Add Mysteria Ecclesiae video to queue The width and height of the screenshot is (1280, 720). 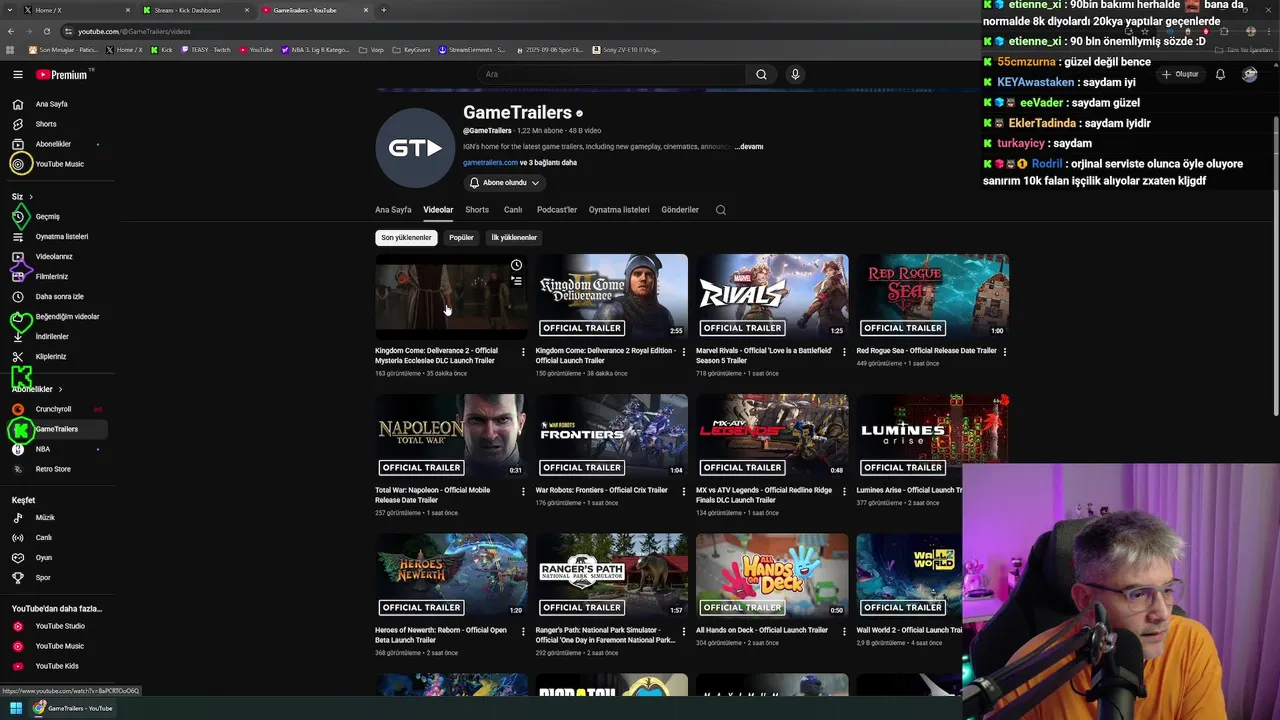516,281
